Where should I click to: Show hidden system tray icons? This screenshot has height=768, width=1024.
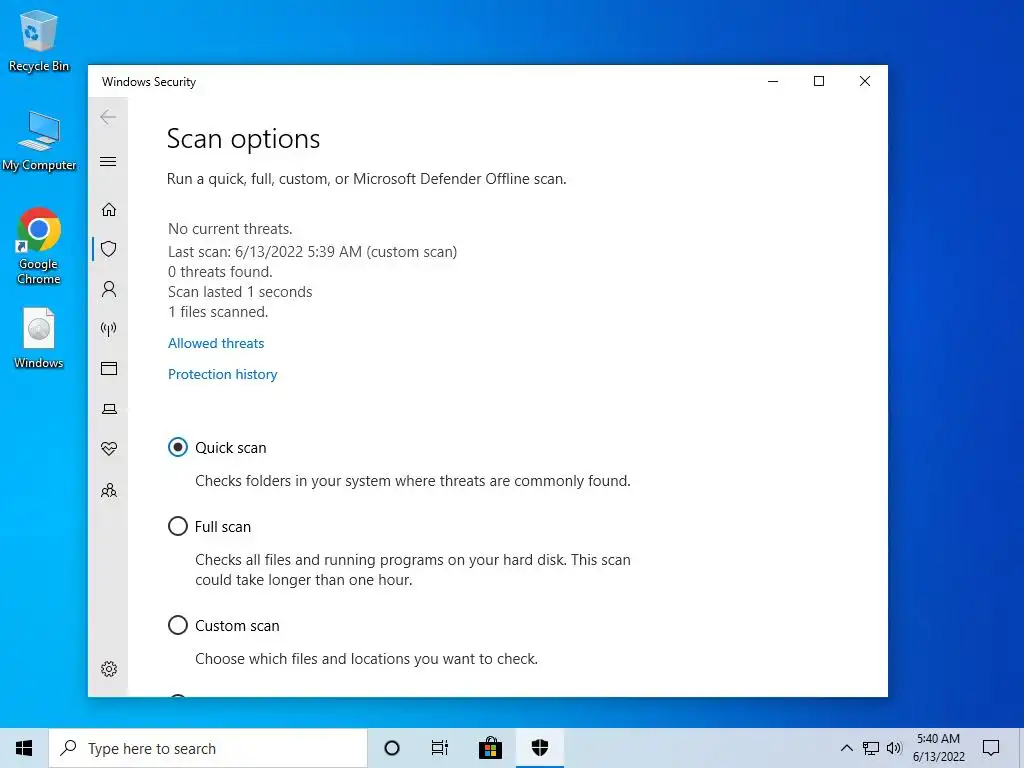click(846, 748)
